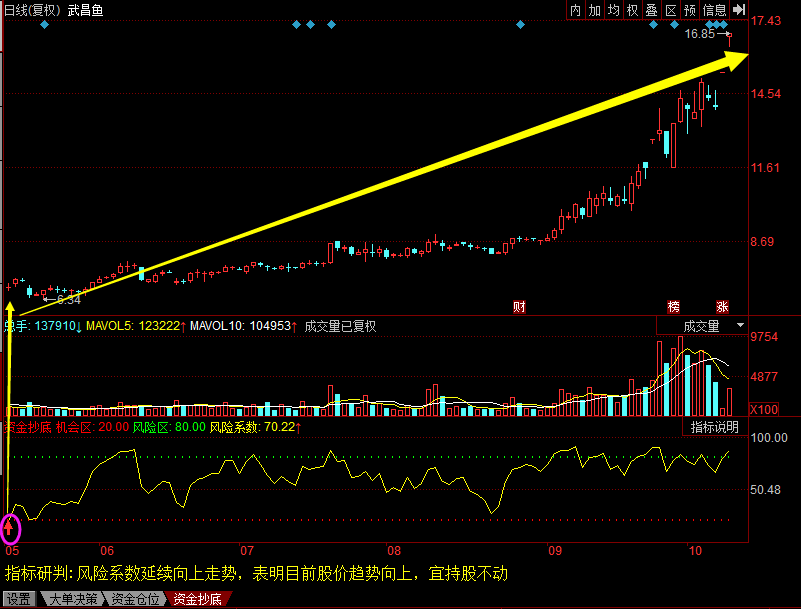801x609 pixels.
Task: Toggle the 权 price adjustment button
Action: [633, 10]
